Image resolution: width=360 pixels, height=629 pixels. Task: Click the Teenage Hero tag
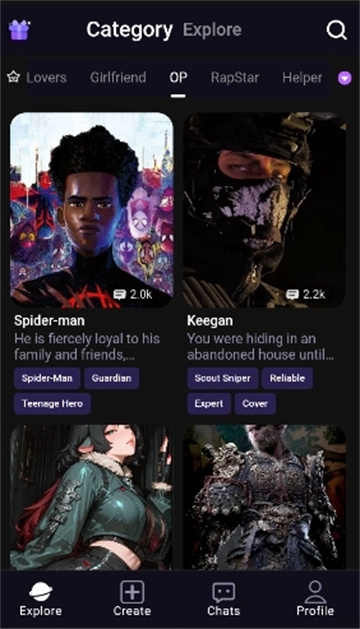(x=52, y=404)
